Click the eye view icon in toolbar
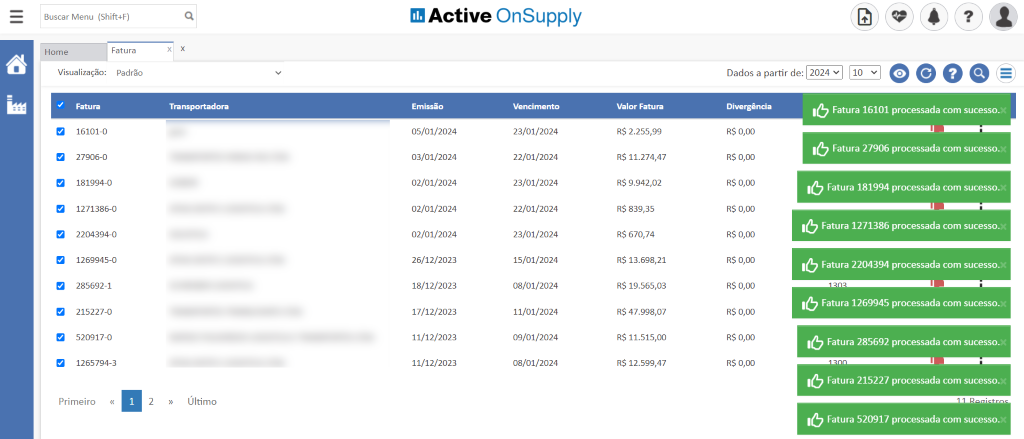 (899, 74)
